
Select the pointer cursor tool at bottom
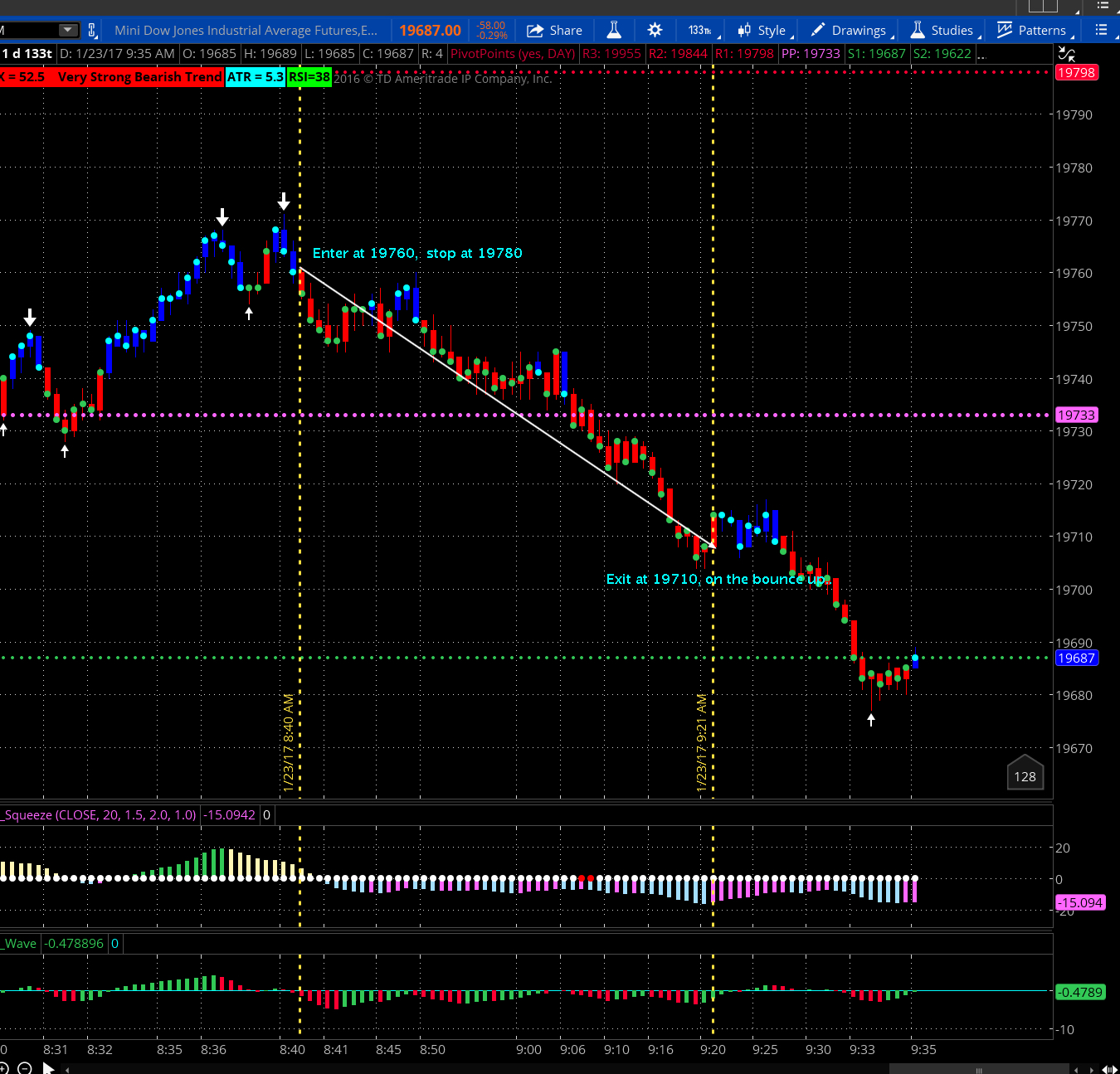click(48, 1068)
